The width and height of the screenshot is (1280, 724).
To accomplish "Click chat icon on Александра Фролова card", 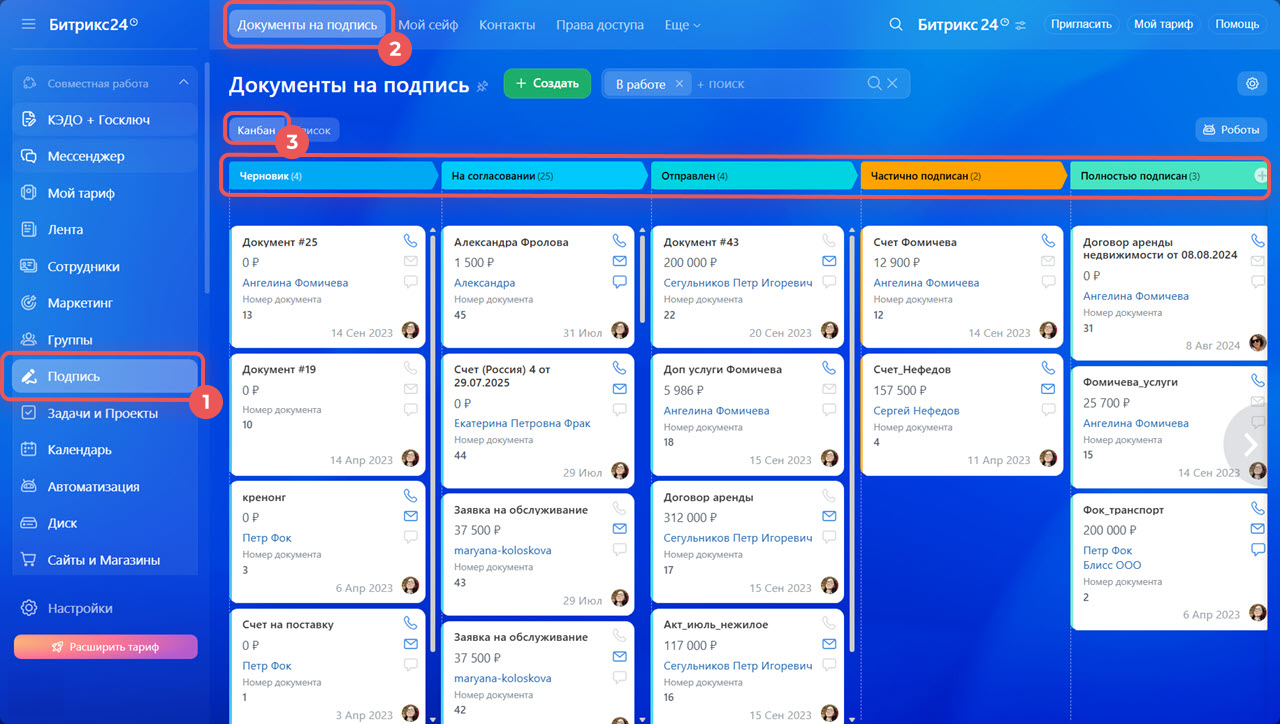I will click(x=620, y=282).
